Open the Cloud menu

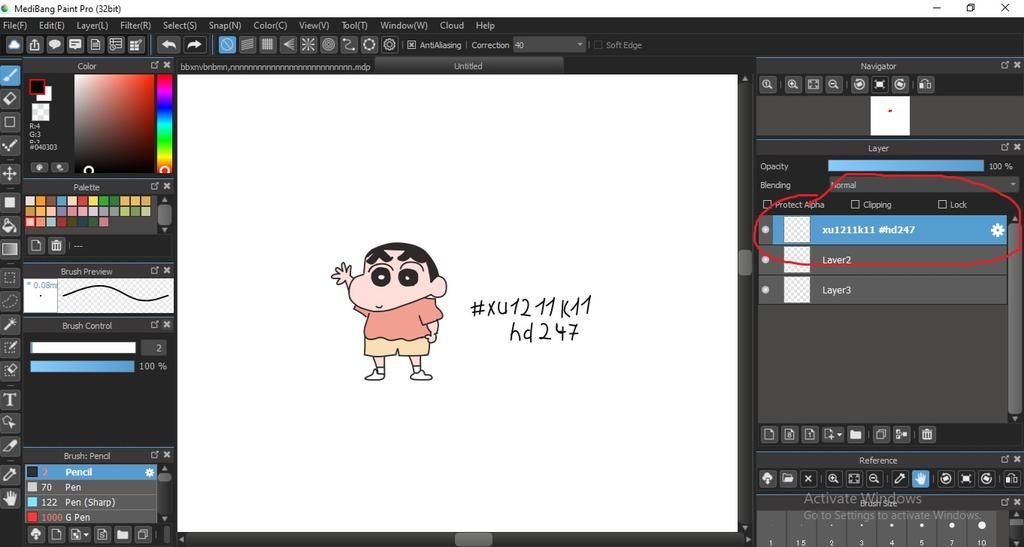(x=451, y=25)
